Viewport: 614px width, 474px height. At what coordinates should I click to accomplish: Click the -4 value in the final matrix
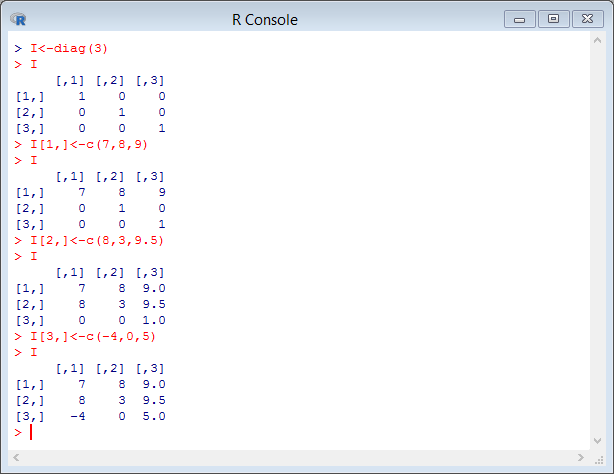[x=76, y=416]
